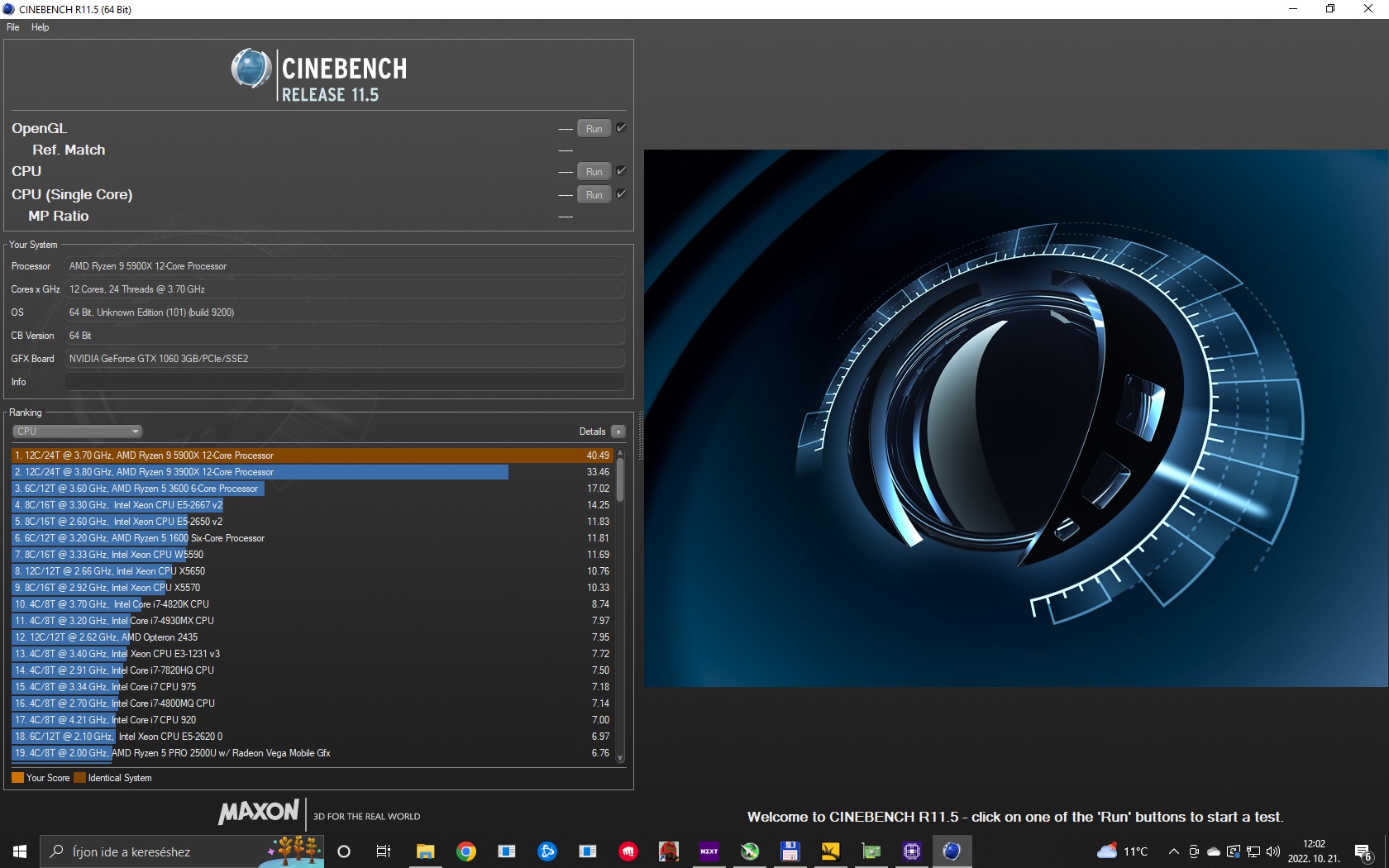The width and height of the screenshot is (1389, 868).
Task: Open Cortana from the taskbar
Action: 344,851
